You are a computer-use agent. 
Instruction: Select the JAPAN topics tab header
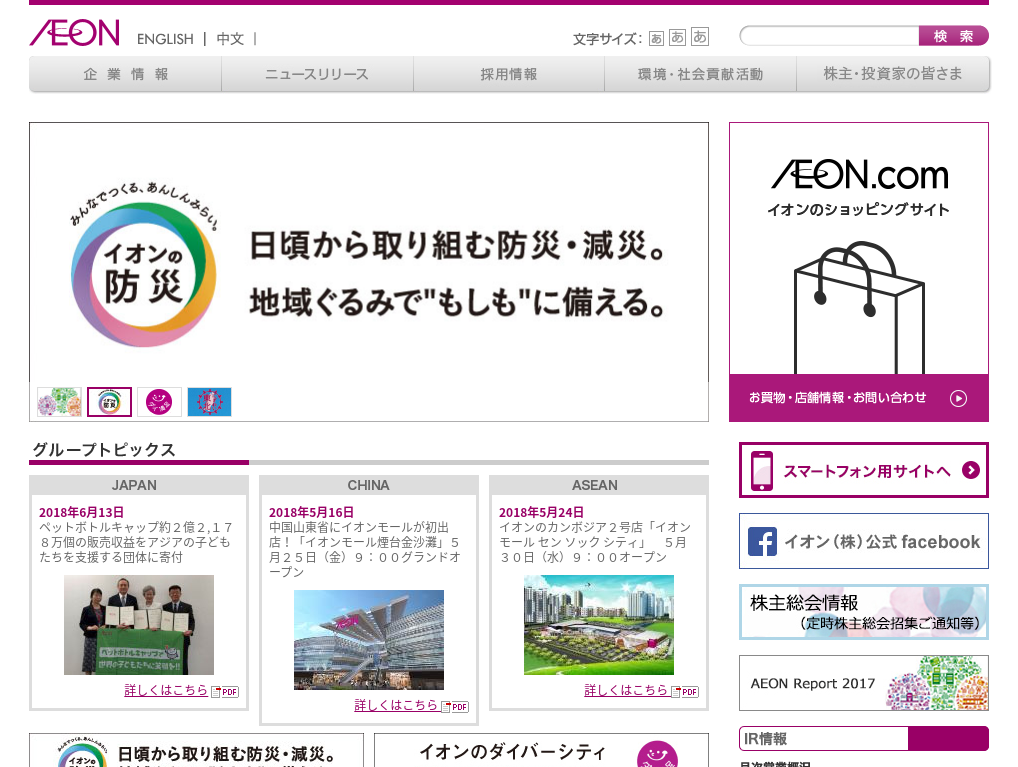[139, 485]
